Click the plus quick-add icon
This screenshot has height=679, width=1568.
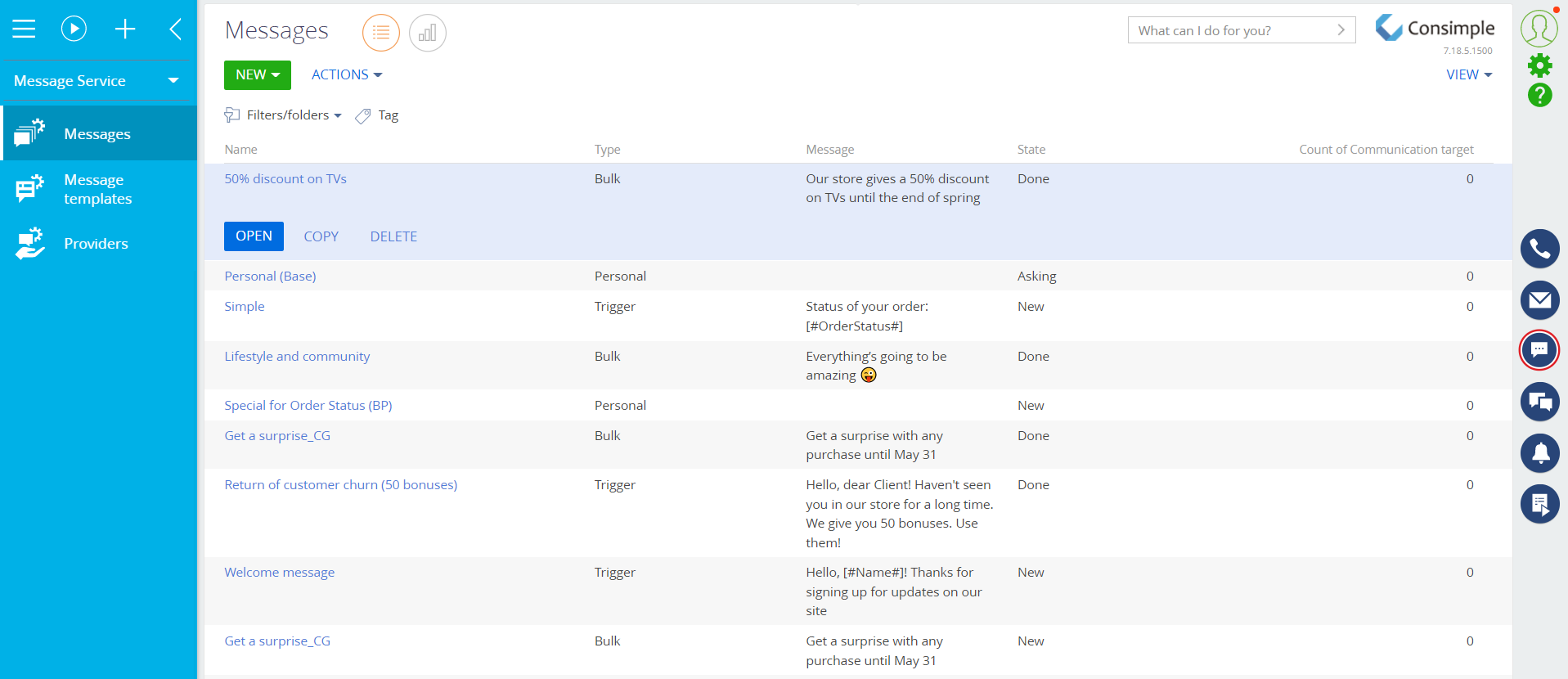click(x=125, y=29)
